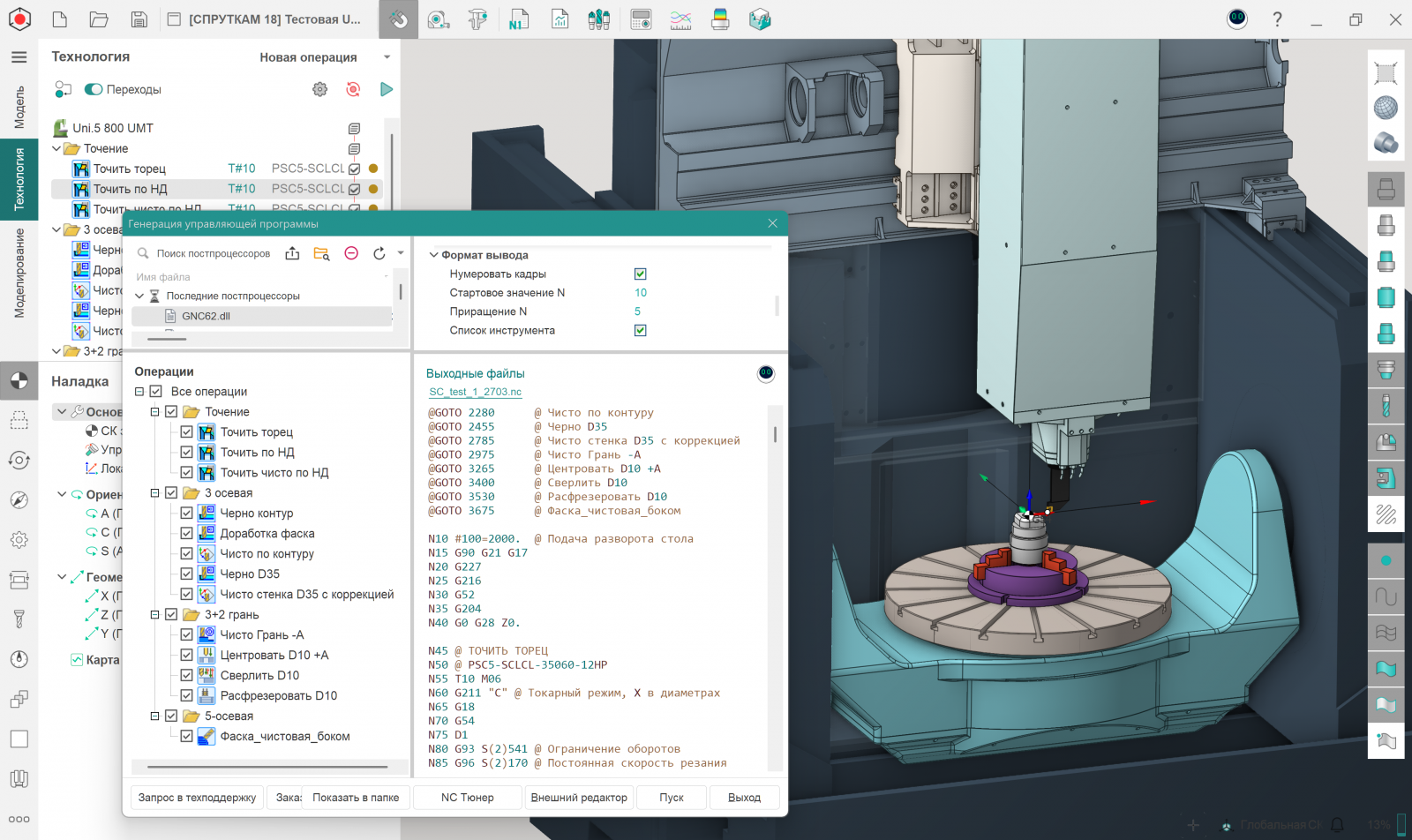Open the NC program generation icon
The width and height of the screenshot is (1412, 840).
coord(518,19)
